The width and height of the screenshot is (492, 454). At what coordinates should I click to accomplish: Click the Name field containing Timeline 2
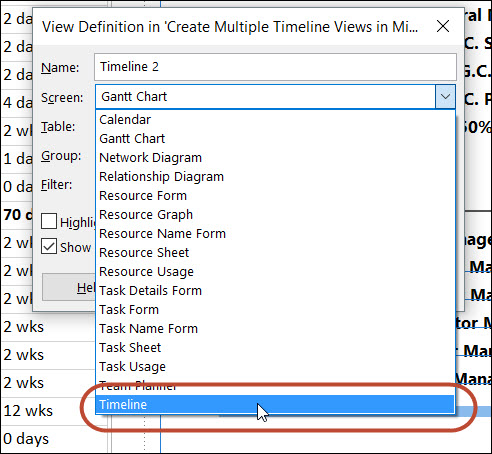click(x=275, y=67)
